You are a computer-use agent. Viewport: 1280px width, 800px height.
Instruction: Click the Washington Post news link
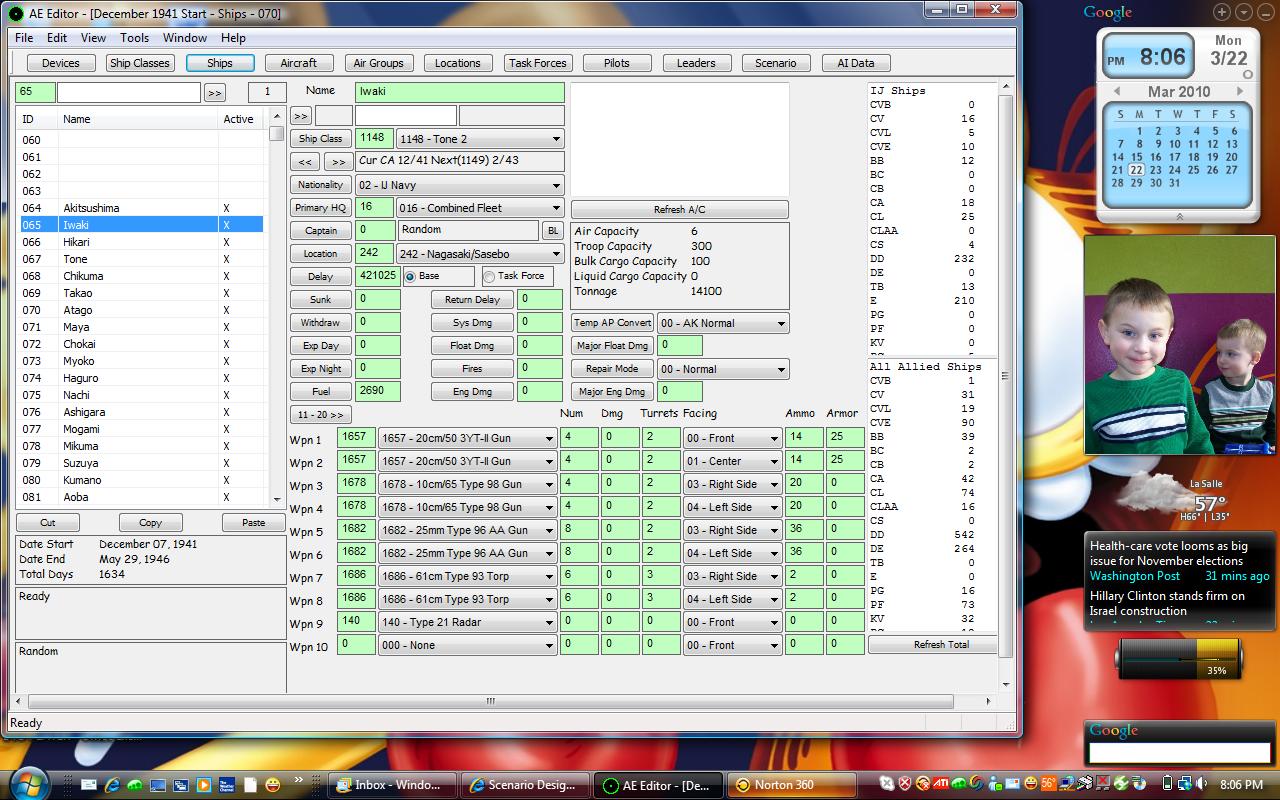1135,576
